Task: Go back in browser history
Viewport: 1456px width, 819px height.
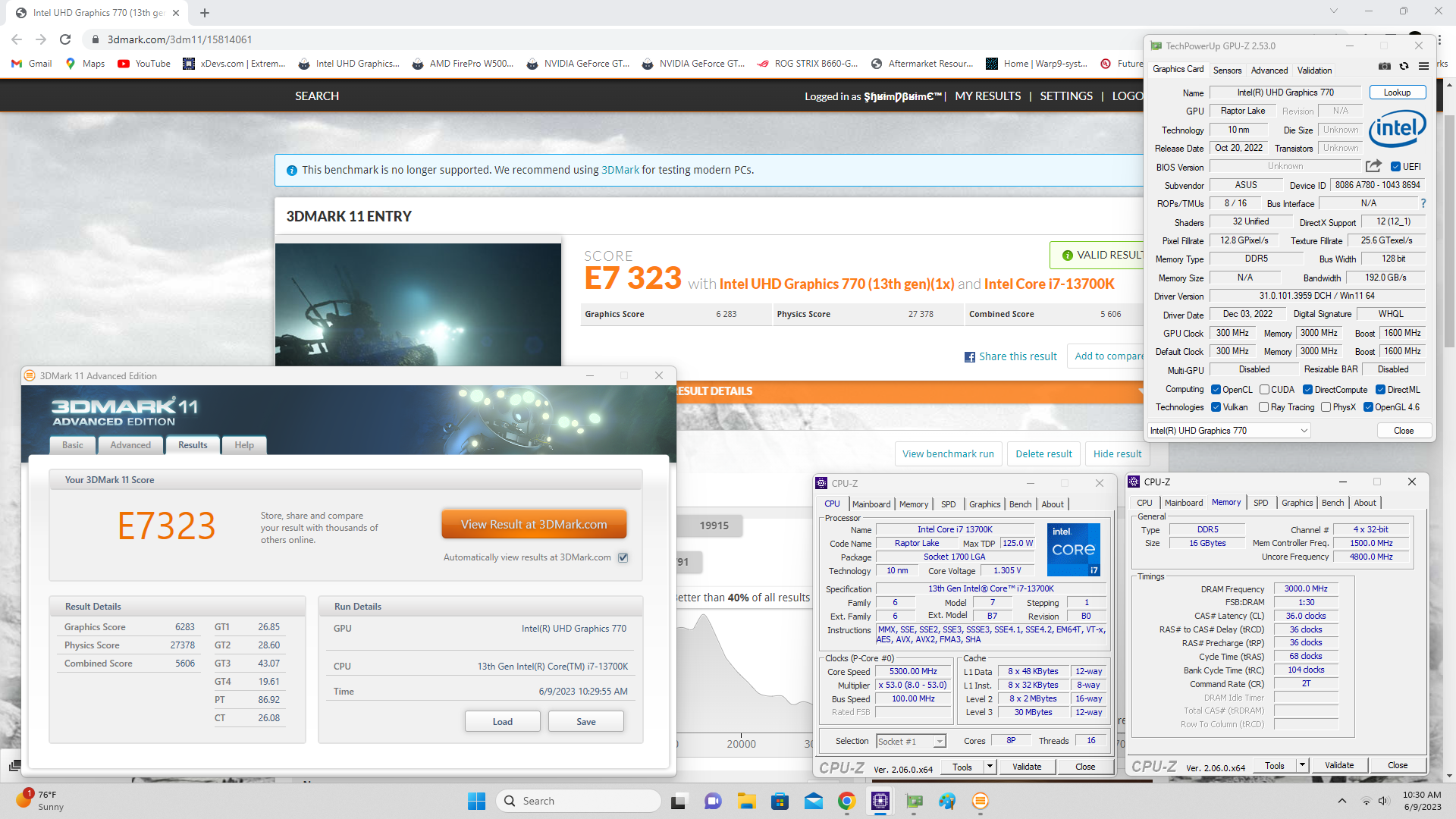Action: point(17,39)
